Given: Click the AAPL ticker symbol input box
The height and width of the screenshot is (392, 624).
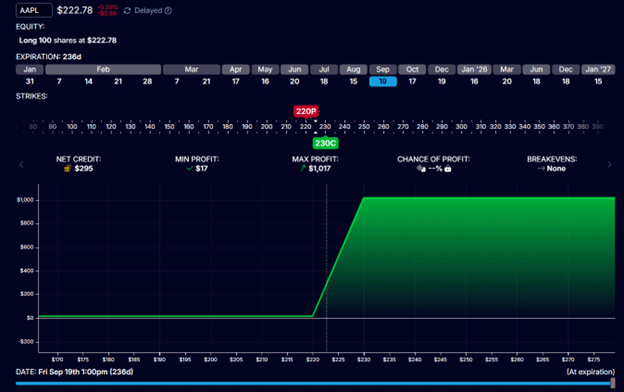Looking at the screenshot, I should tap(34, 10).
